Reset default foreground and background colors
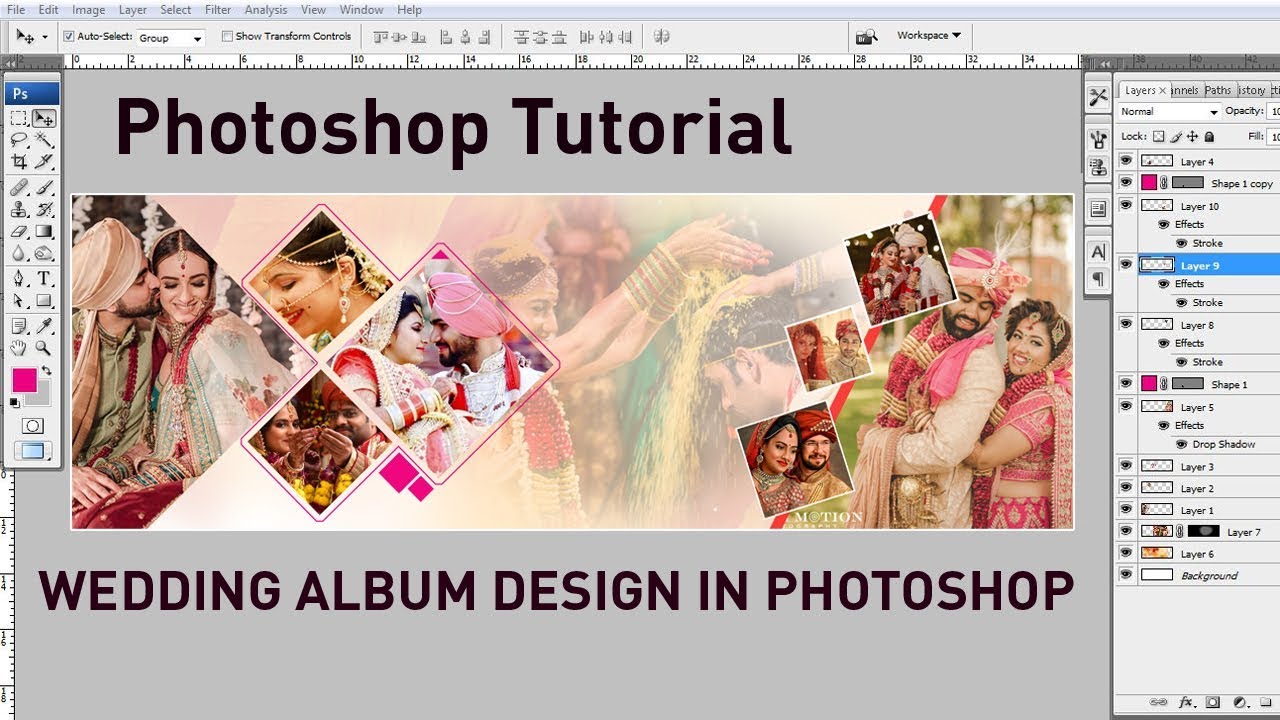The height and width of the screenshot is (720, 1280). click(15, 402)
